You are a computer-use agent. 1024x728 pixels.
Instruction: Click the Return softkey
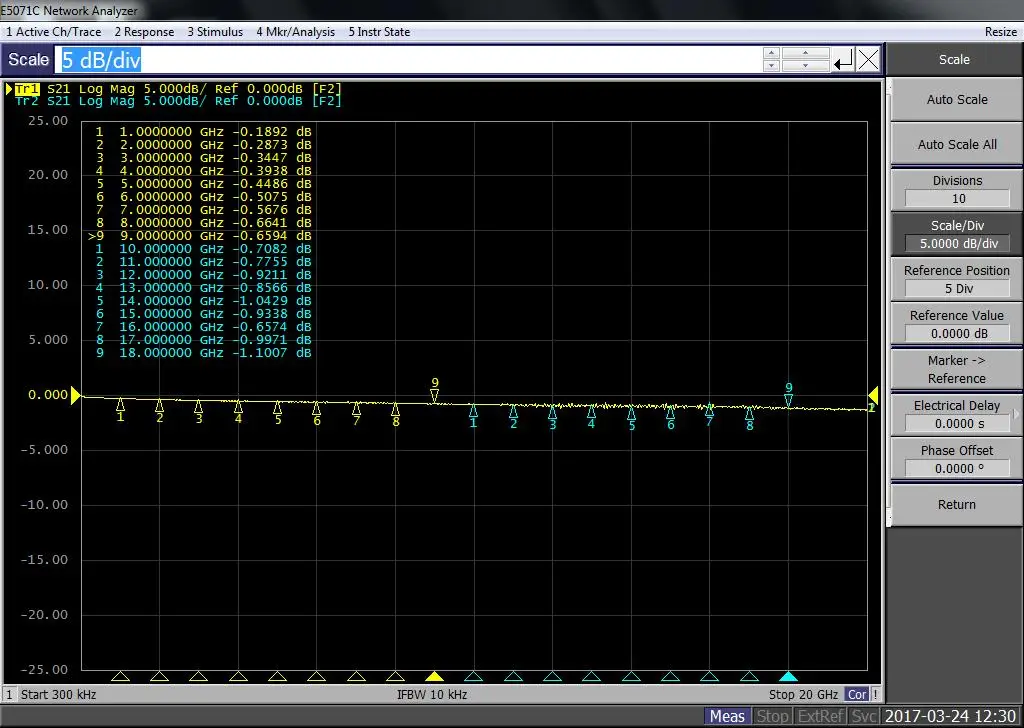(957, 505)
